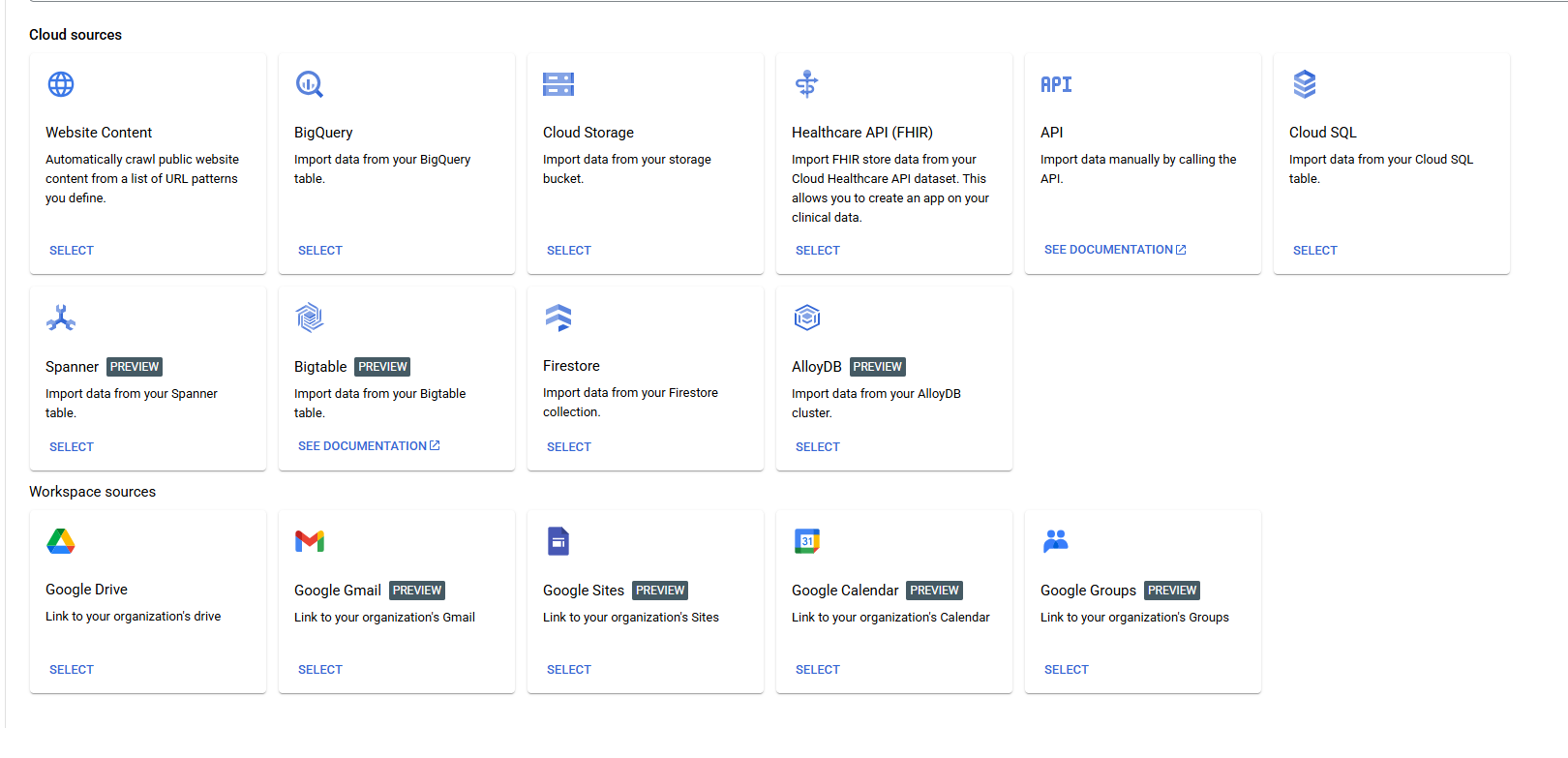Image resolution: width=1568 pixels, height=758 pixels.
Task: Select Cloud Storage as data source
Action: click(569, 251)
